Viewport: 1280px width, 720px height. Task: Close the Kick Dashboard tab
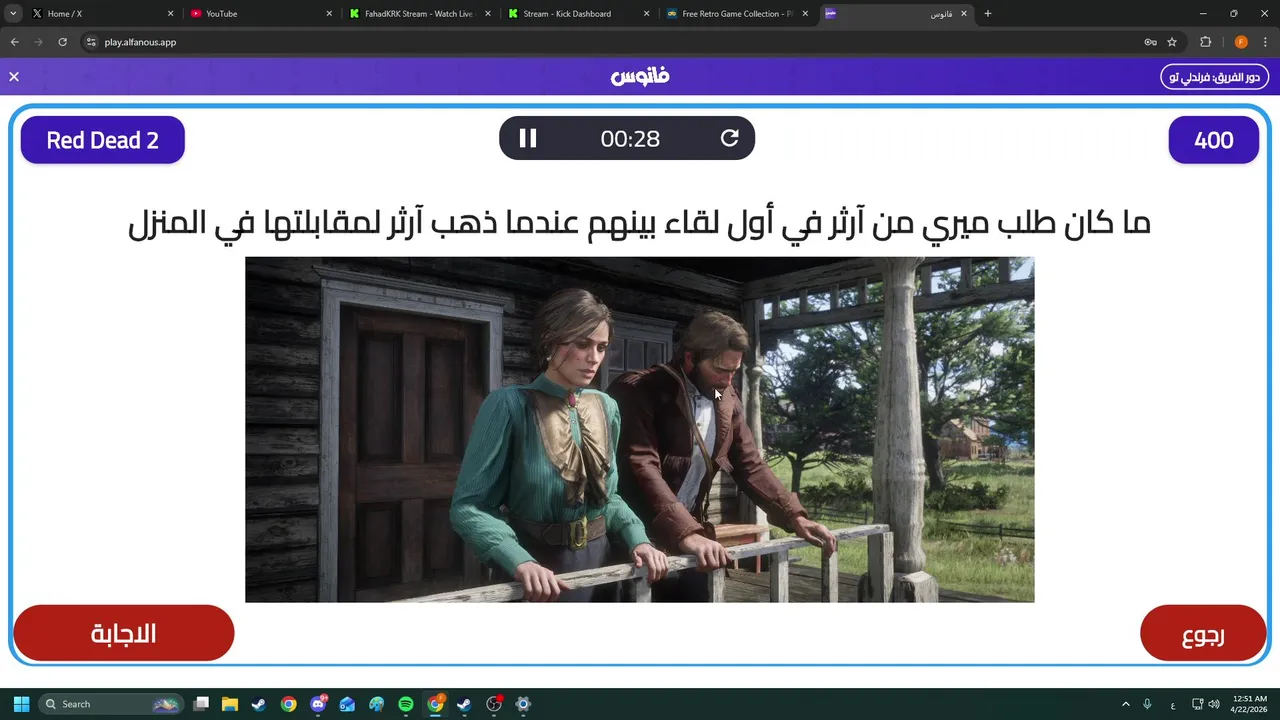[x=646, y=14]
